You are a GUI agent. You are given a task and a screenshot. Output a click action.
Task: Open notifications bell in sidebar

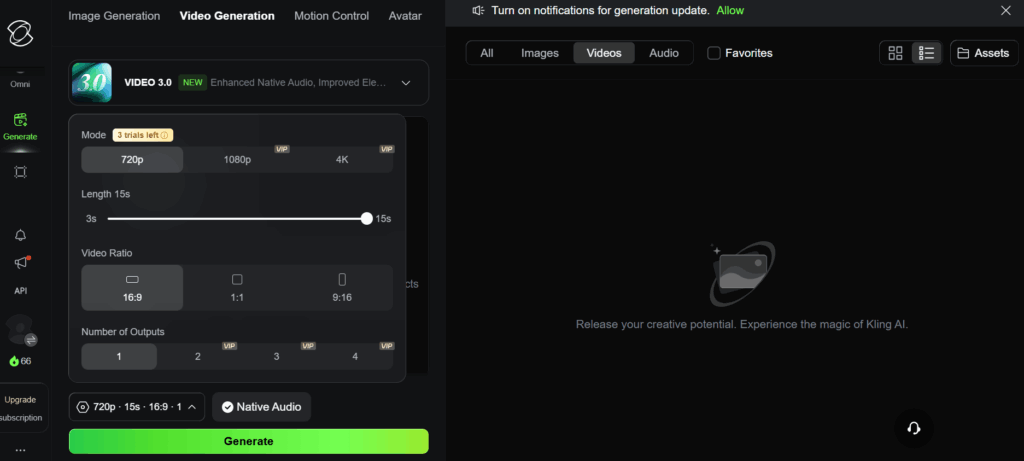click(x=20, y=235)
